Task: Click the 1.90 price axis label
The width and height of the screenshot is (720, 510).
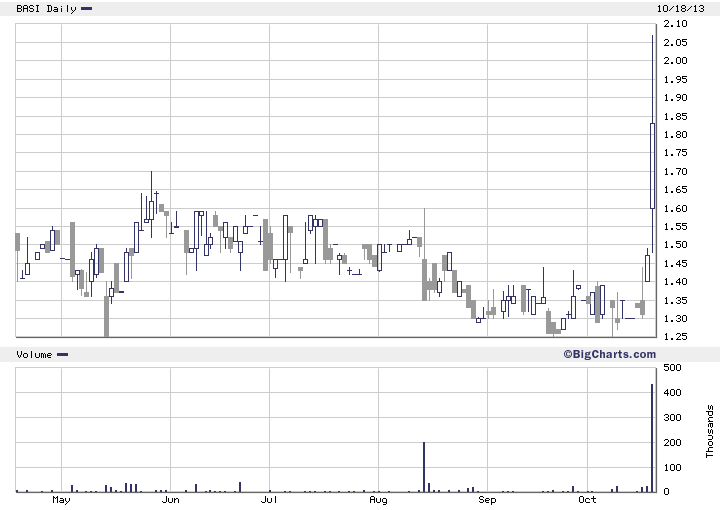Action: click(675, 97)
